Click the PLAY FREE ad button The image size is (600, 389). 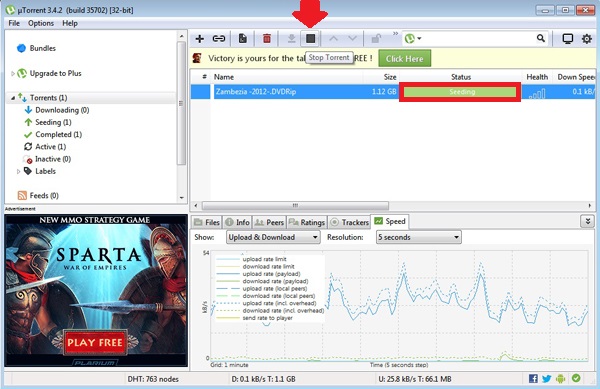(x=95, y=342)
